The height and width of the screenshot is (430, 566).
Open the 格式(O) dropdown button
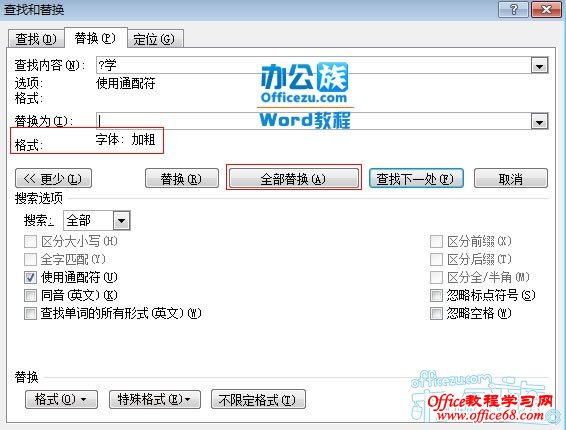pyautogui.click(x=61, y=399)
